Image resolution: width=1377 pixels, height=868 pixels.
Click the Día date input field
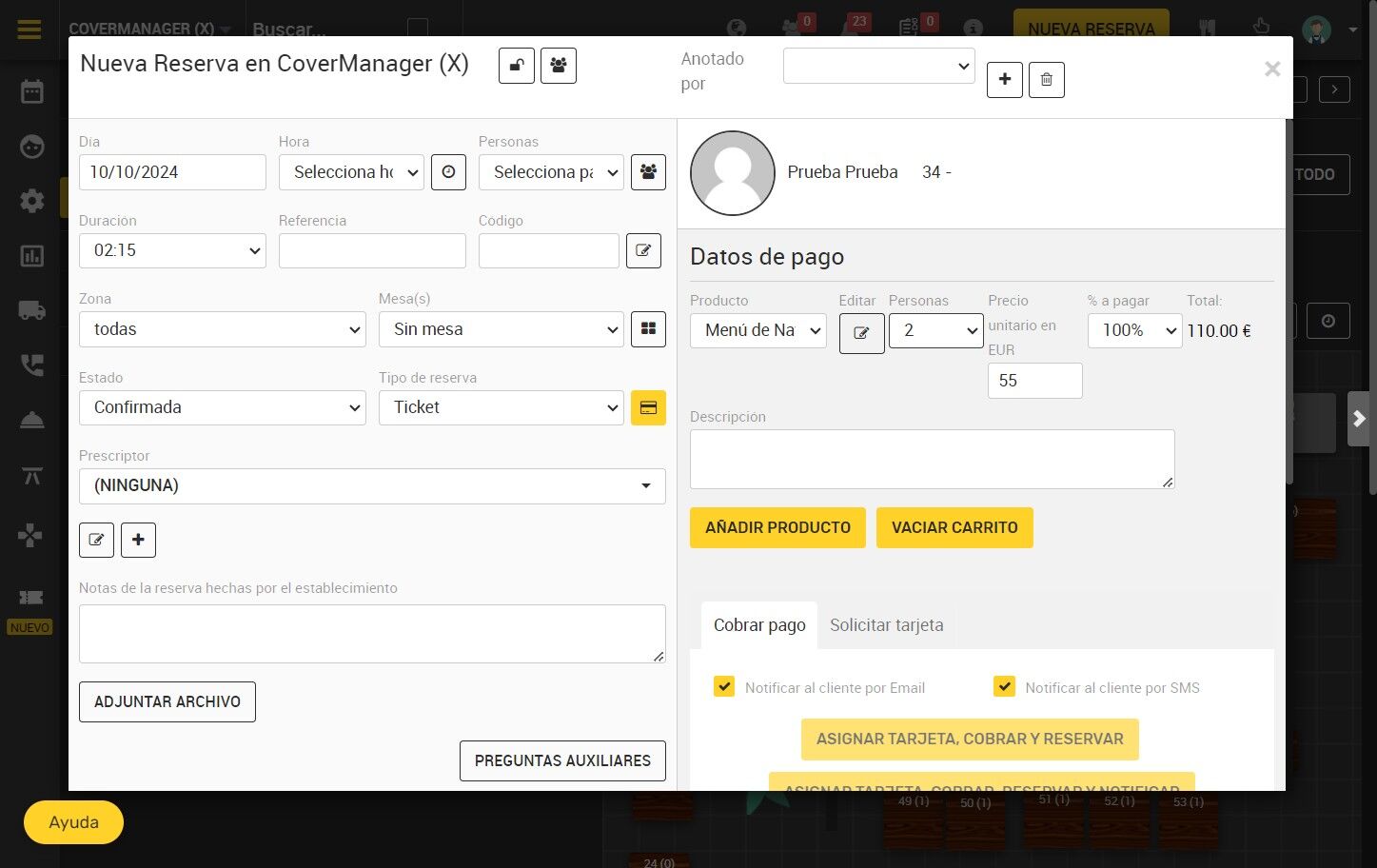[x=172, y=172]
